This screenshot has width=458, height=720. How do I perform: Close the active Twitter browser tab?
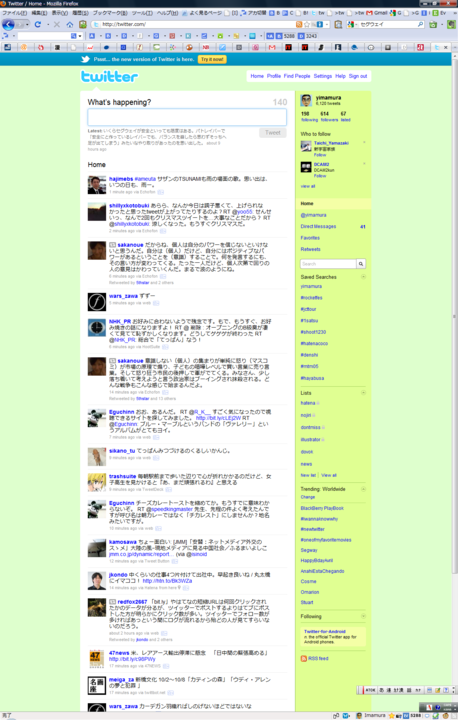(446, 47)
